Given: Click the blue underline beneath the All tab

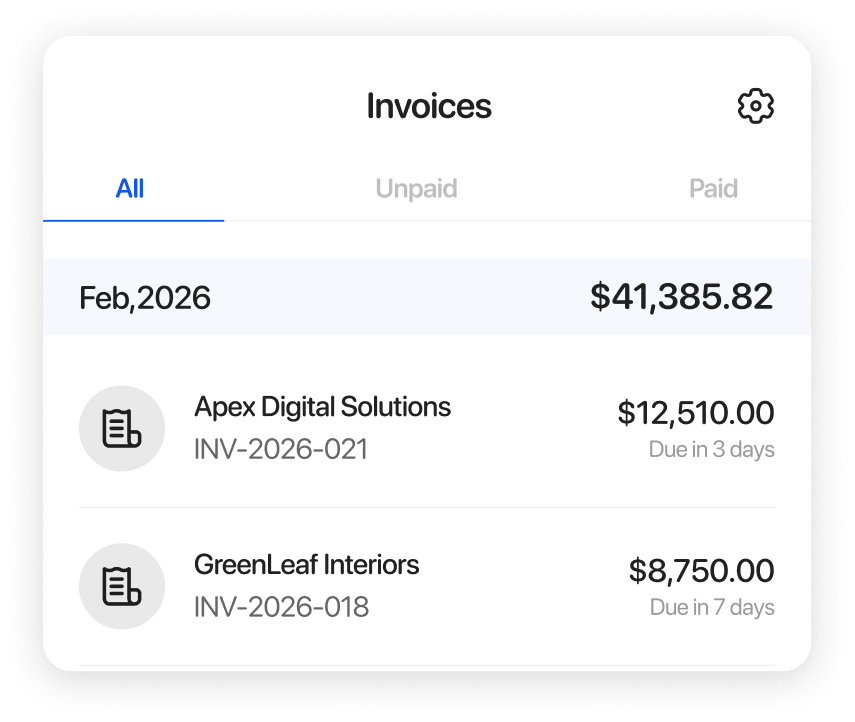Looking at the screenshot, I should click(x=133, y=219).
